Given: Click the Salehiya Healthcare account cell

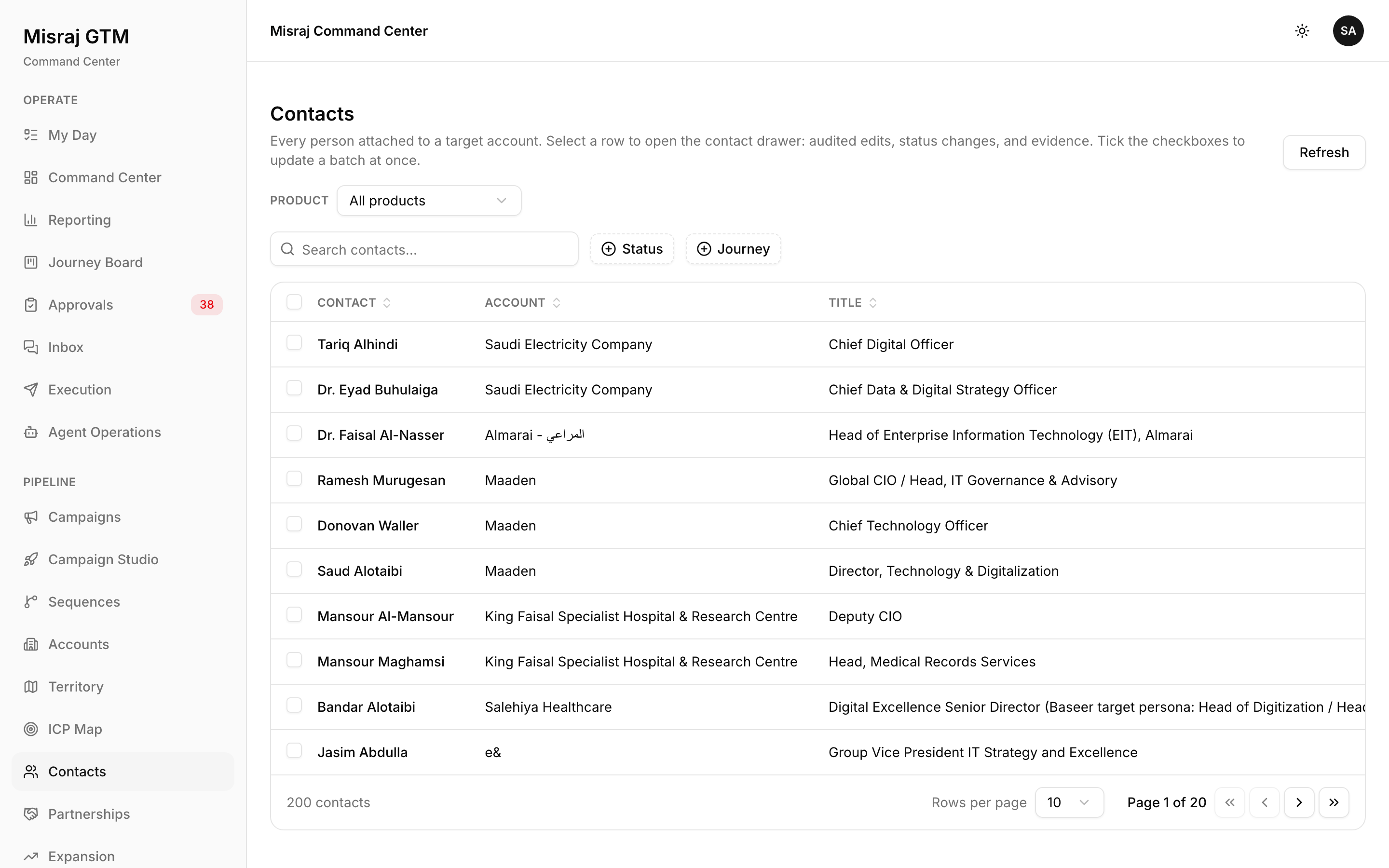Looking at the screenshot, I should click(548, 707).
